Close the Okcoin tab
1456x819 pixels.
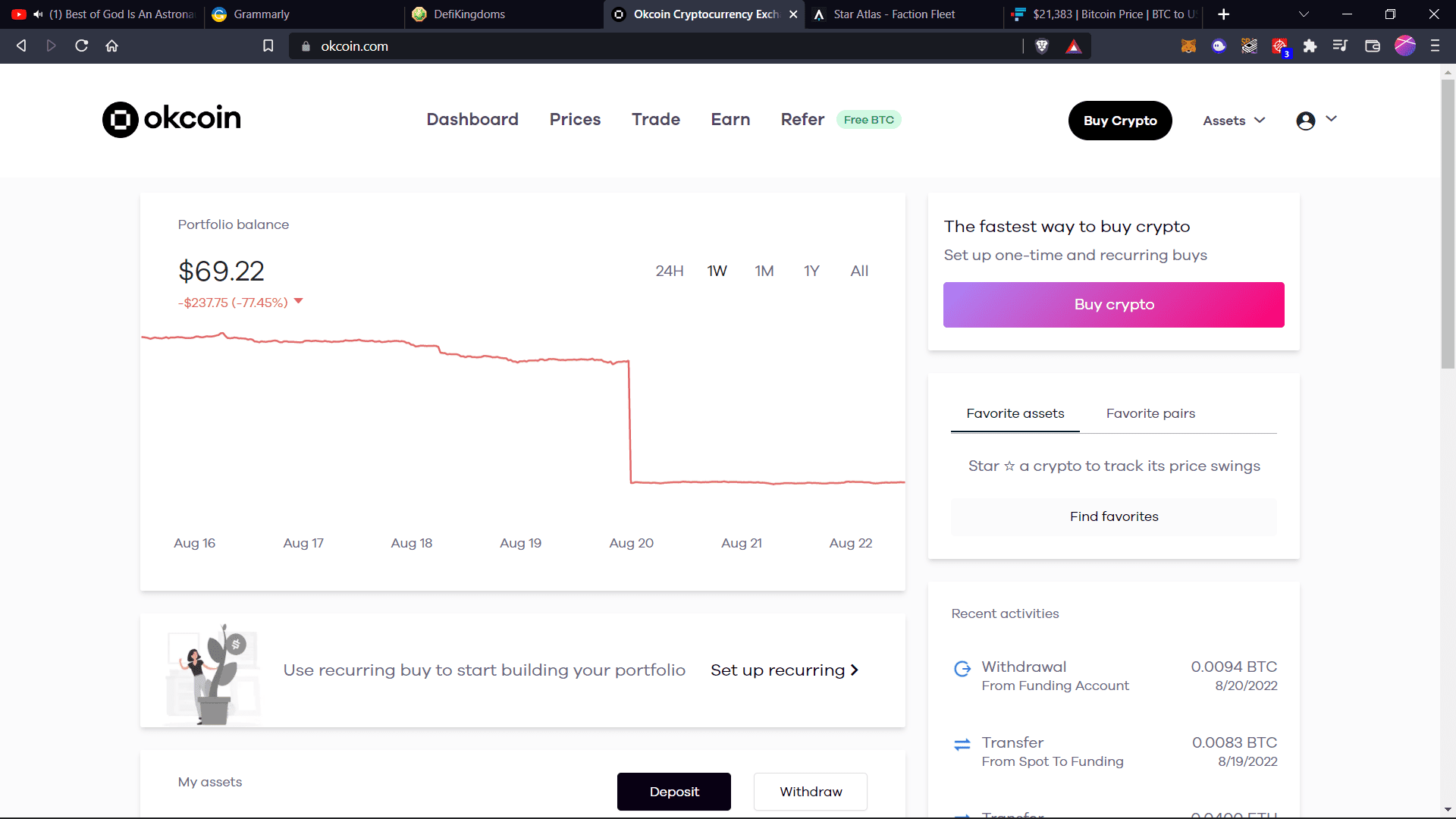coord(793,14)
